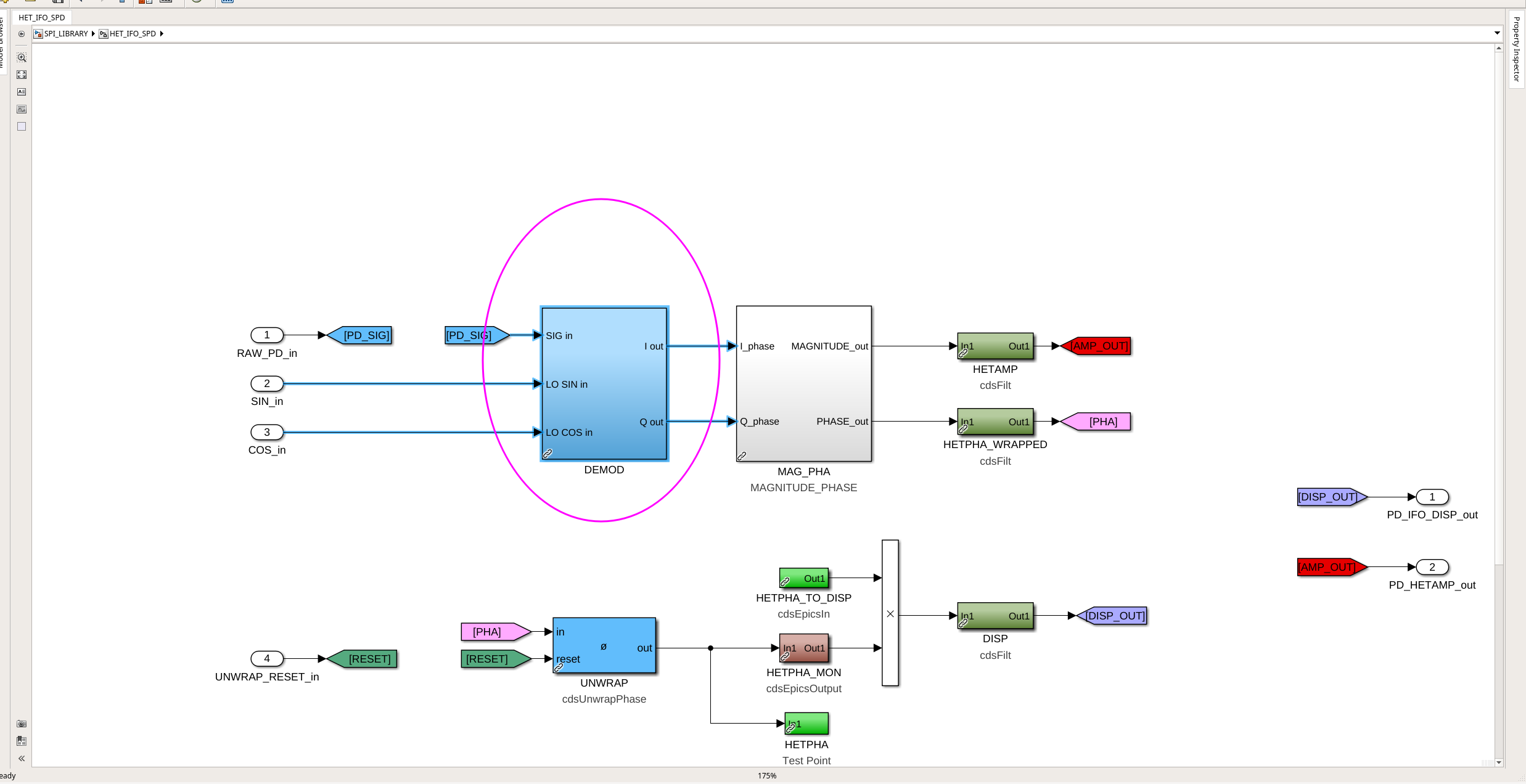This screenshot has width=1526, height=784.
Task: Click the MAGNITUDE_PHASE label under MAG_PHA
Action: tap(804, 488)
